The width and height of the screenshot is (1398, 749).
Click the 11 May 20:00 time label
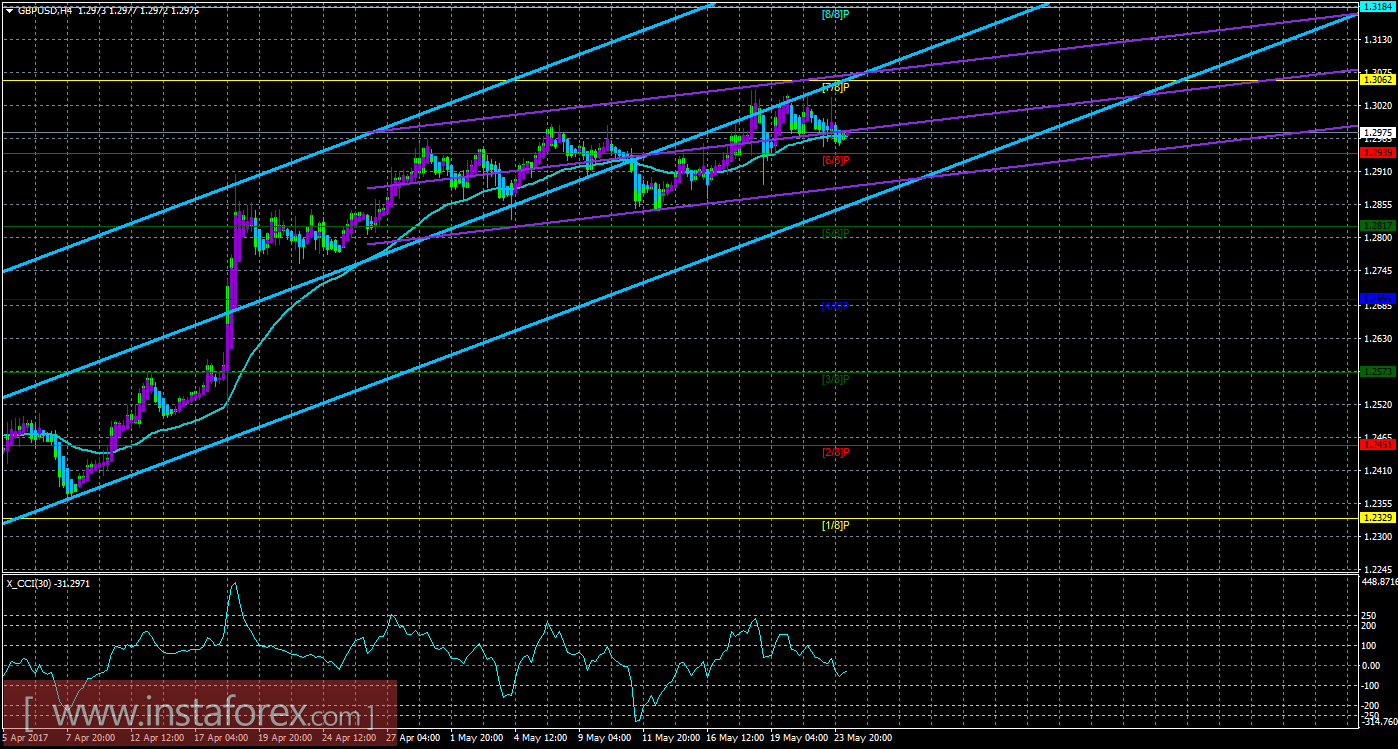coord(671,738)
